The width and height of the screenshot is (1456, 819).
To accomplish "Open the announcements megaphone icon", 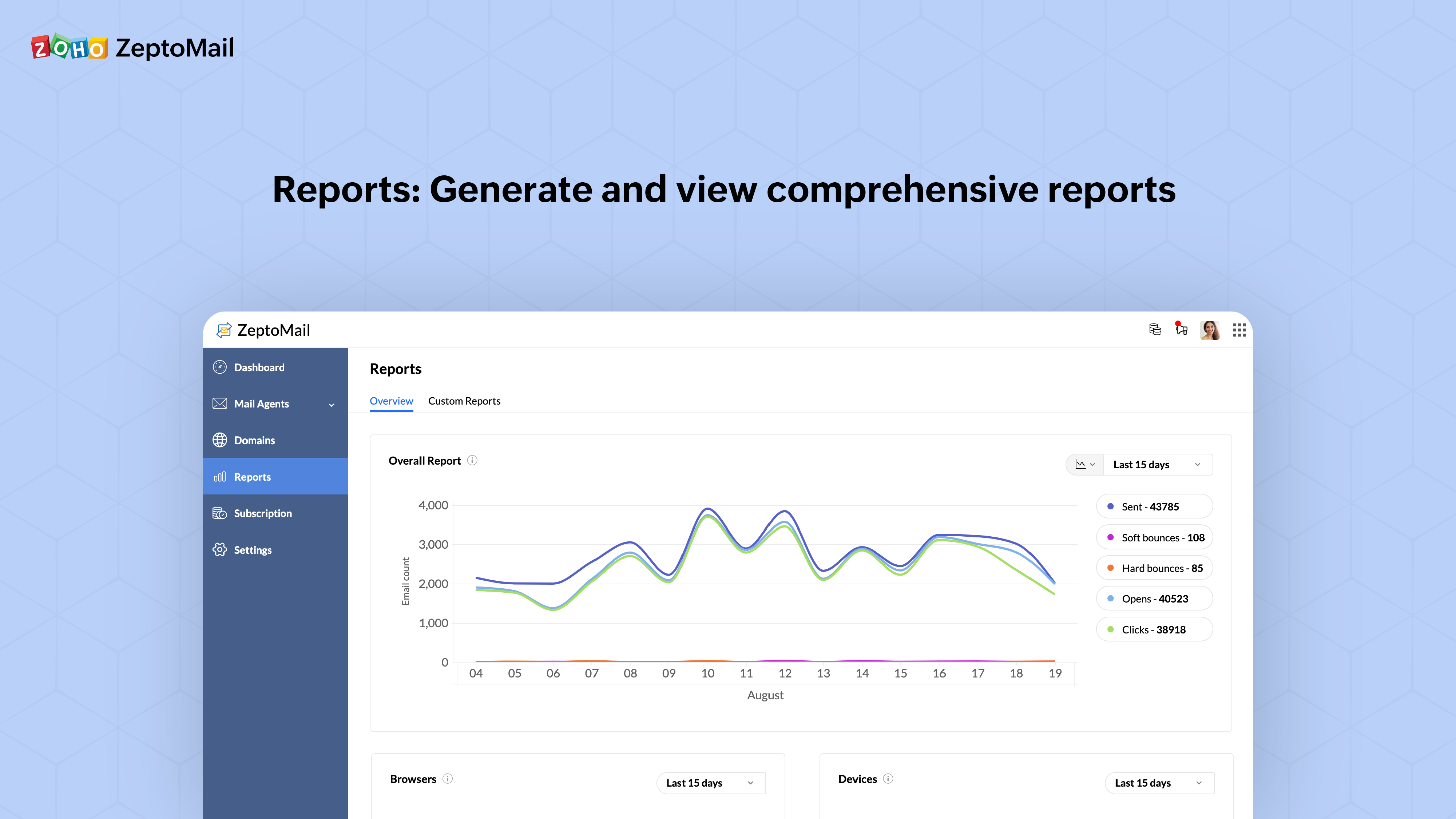I will pyautogui.click(x=1181, y=330).
